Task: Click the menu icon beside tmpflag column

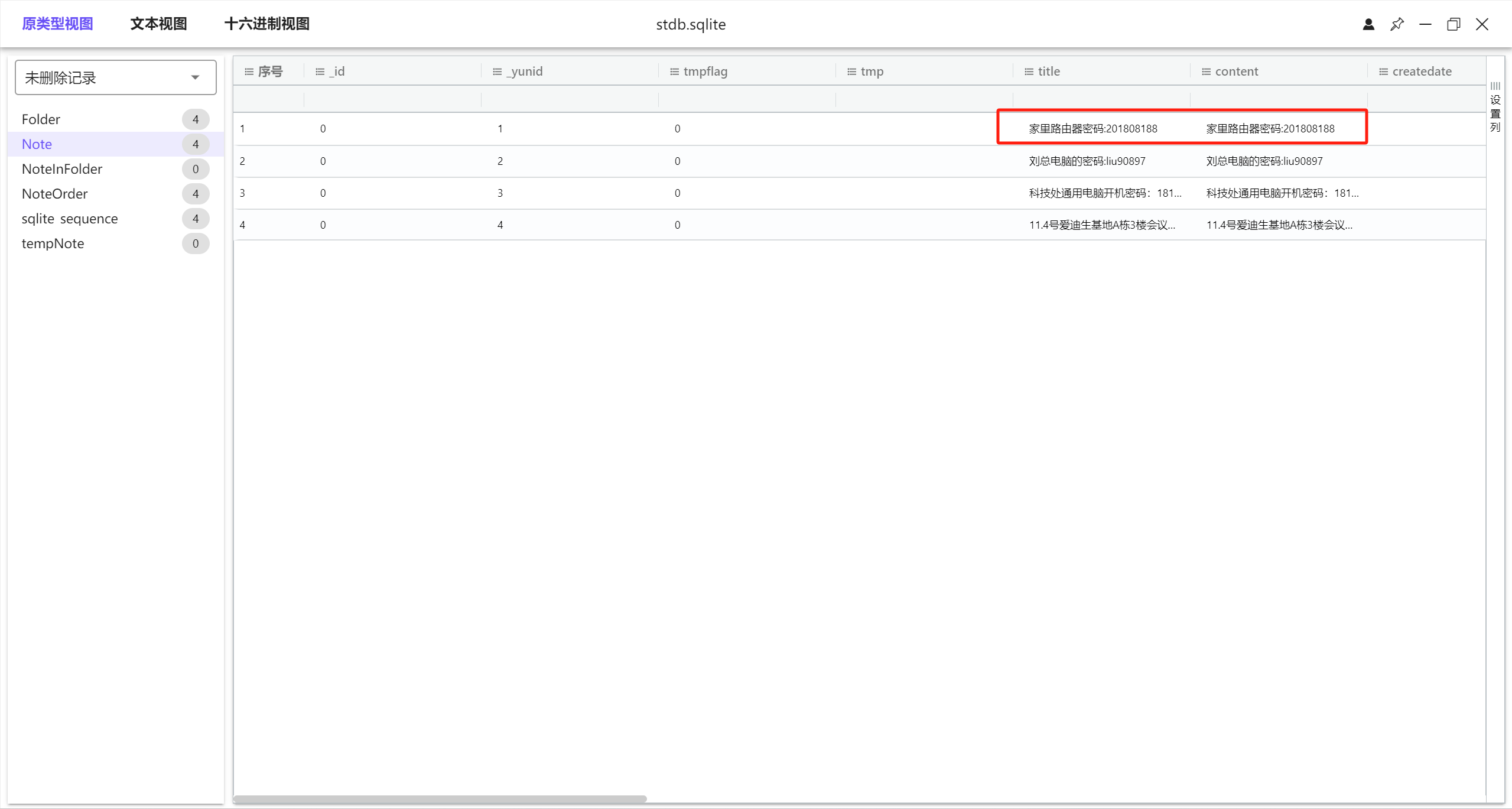Action: coord(674,72)
